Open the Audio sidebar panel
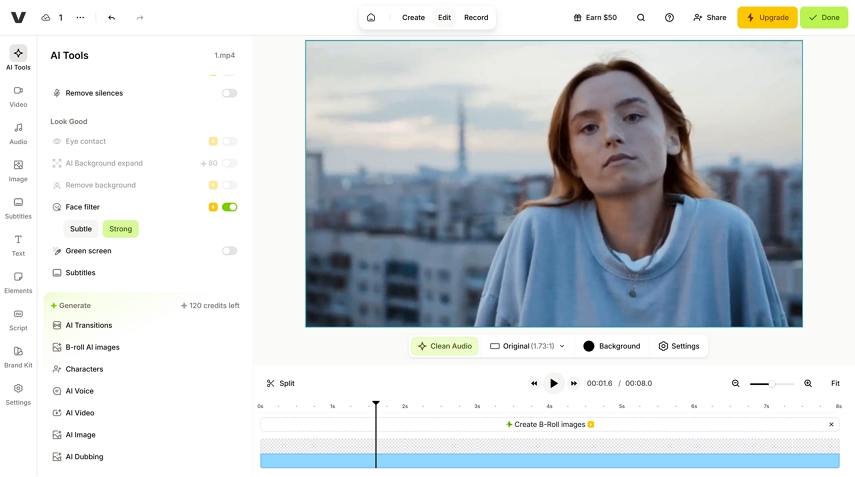Screen dimensions: 855x477 click(18, 134)
